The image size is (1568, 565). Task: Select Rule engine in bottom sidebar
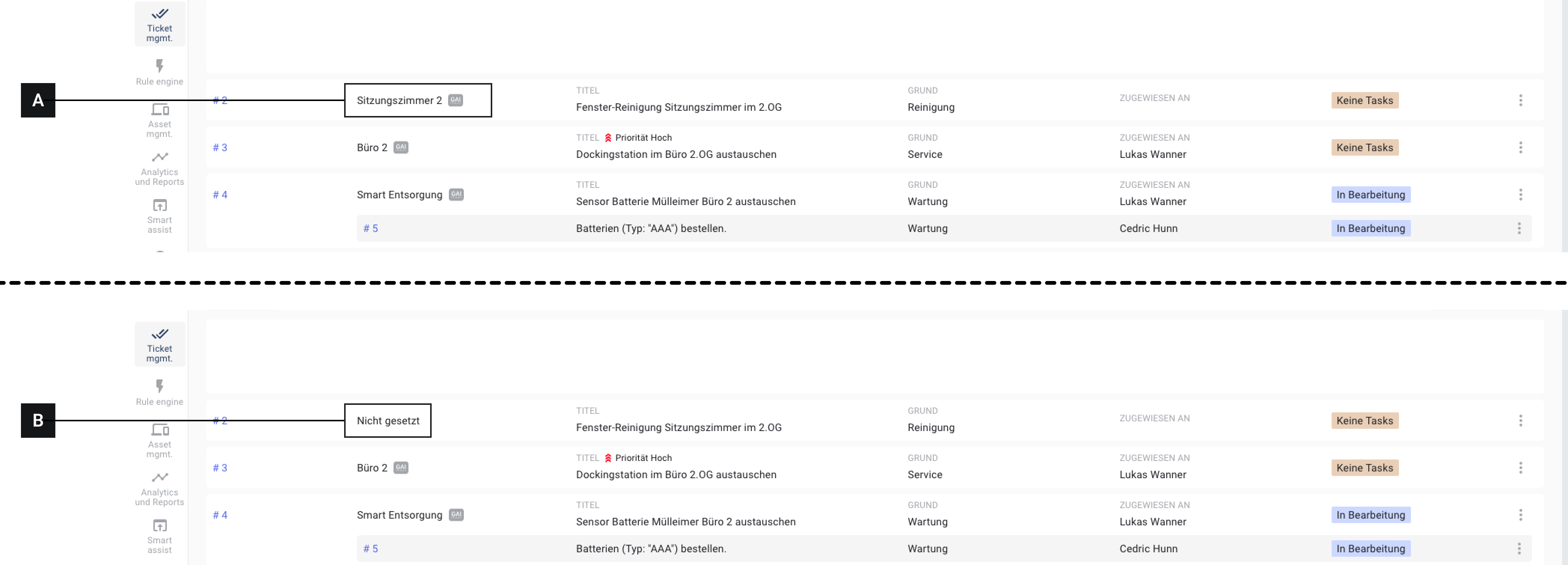(159, 392)
